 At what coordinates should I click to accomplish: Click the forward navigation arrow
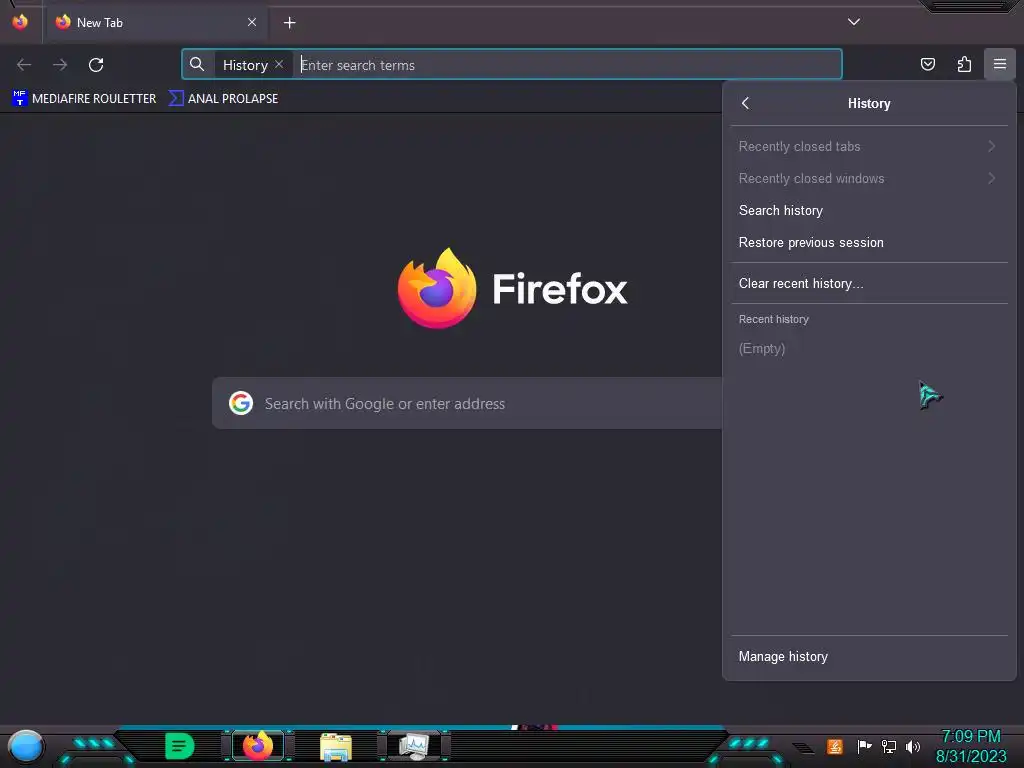pos(60,65)
